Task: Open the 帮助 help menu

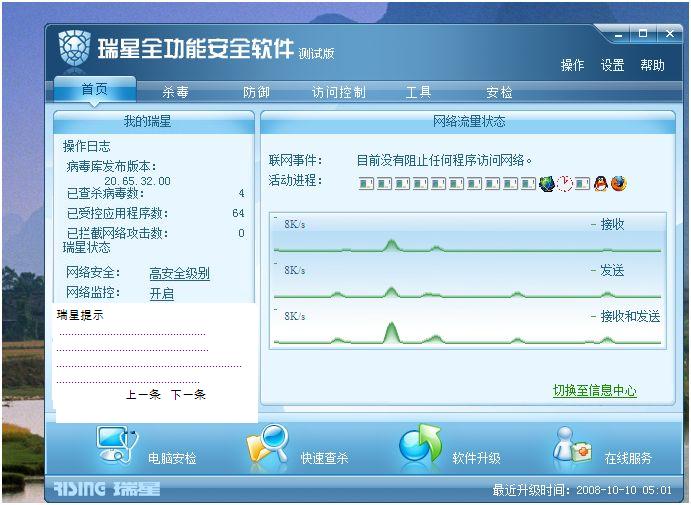Action: pos(653,65)
